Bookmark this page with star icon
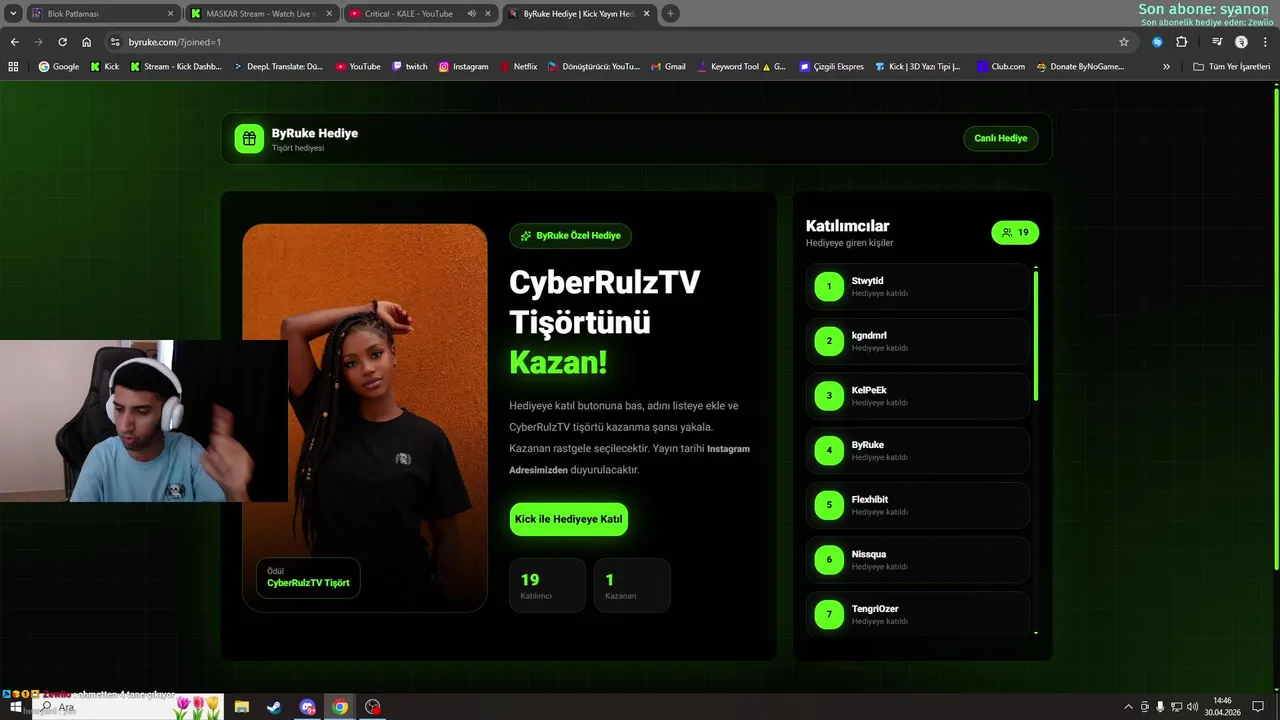This screenshot has height=720, width=1280. [x=1124, y=42]
